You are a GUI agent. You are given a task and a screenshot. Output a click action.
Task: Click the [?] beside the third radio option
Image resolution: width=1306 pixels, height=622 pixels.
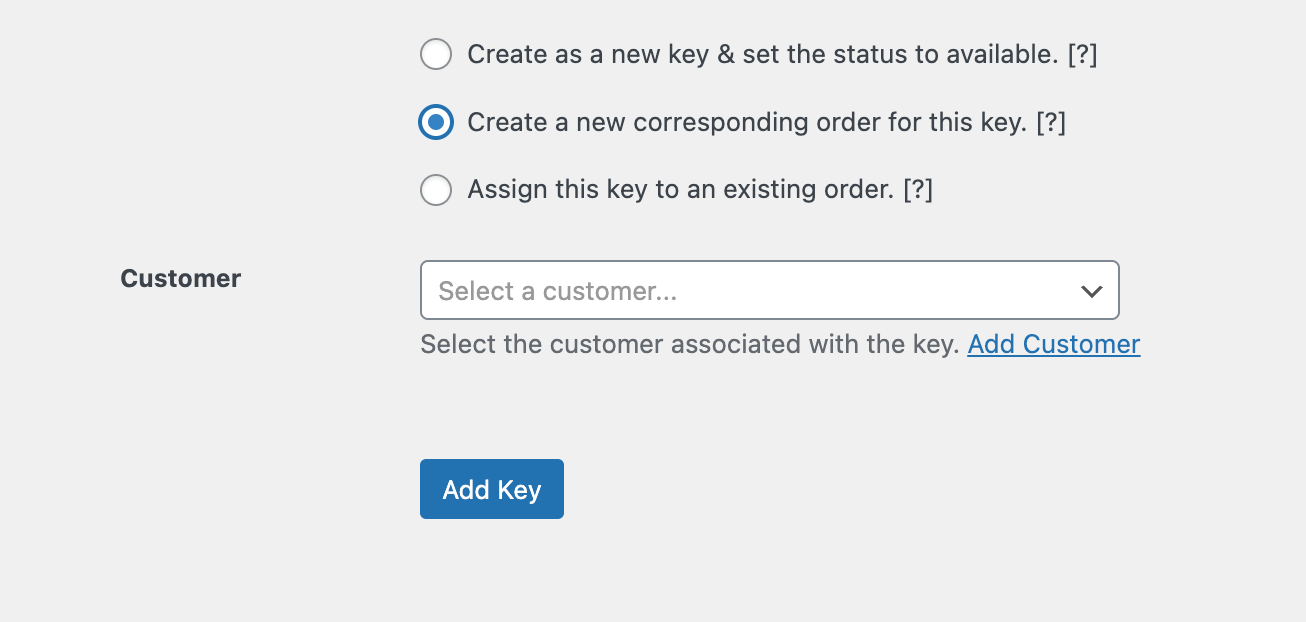click(917, 189)
